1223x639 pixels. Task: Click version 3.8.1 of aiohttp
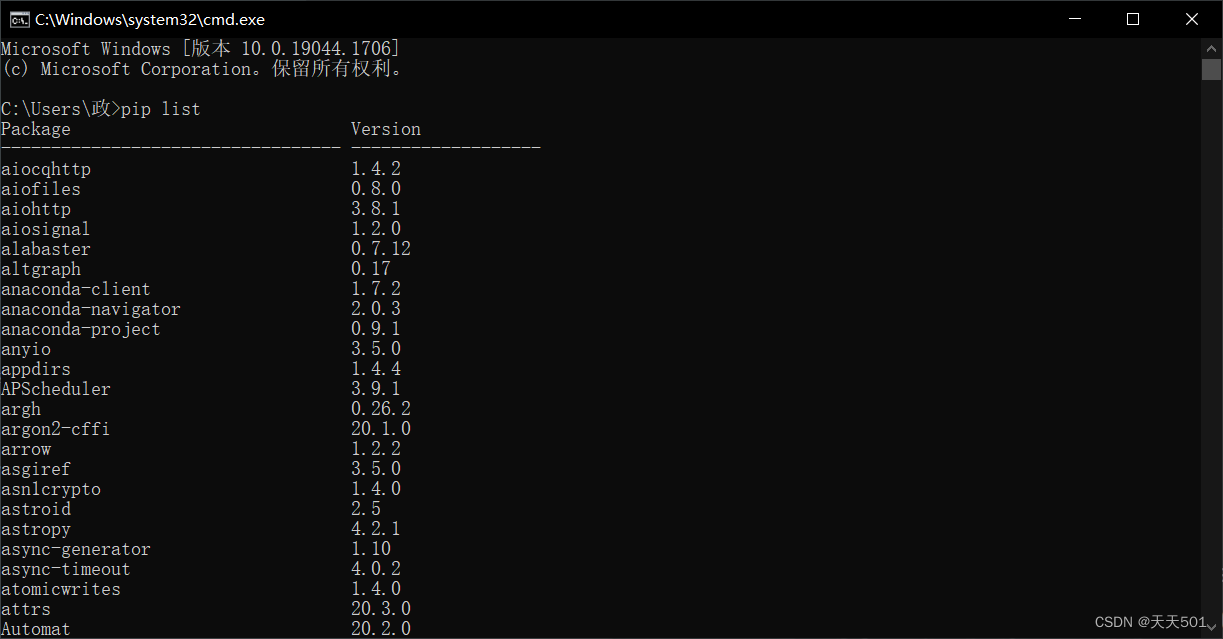click(x=376, y=209)
